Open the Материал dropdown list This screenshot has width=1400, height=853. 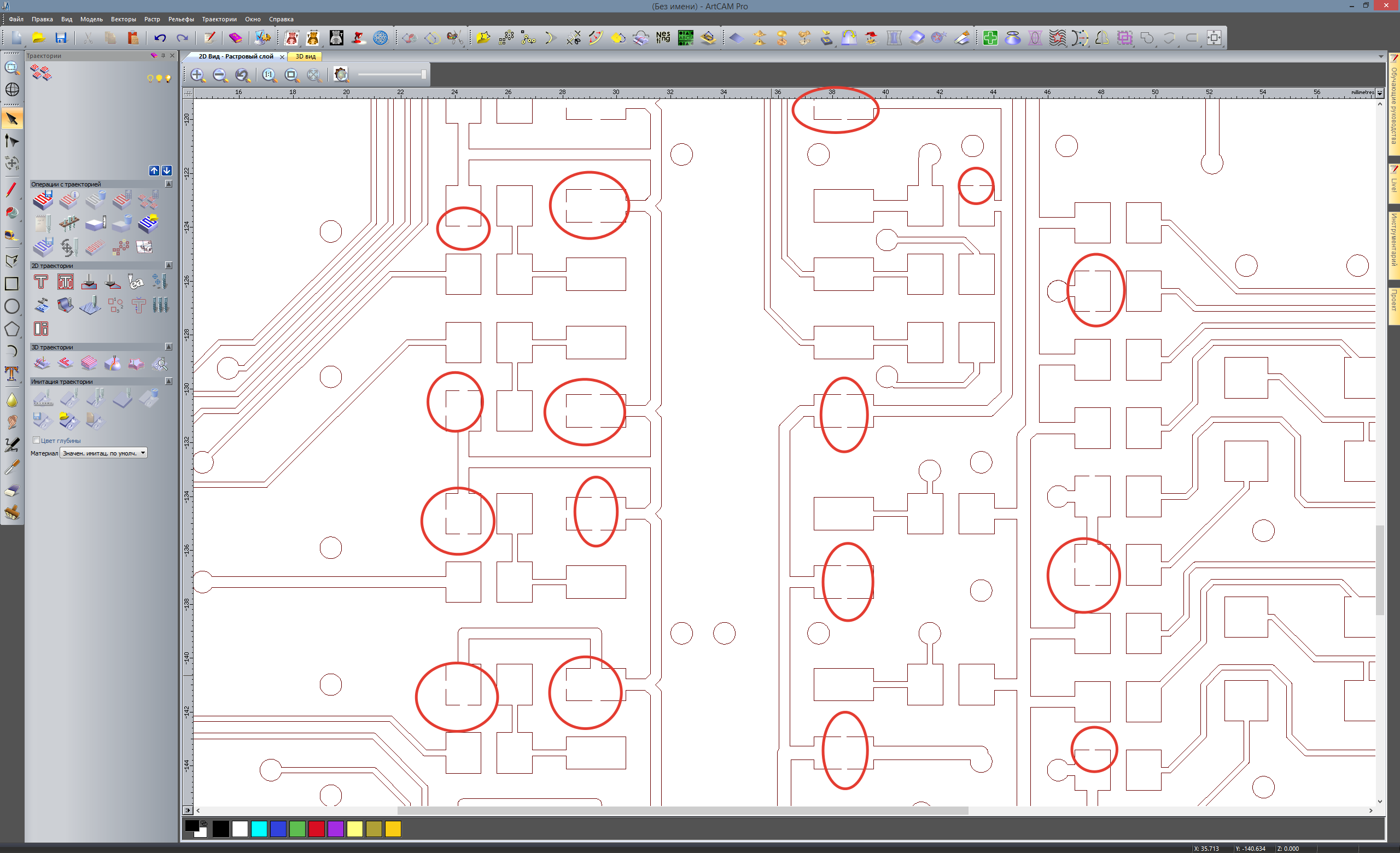click(143, 453)
